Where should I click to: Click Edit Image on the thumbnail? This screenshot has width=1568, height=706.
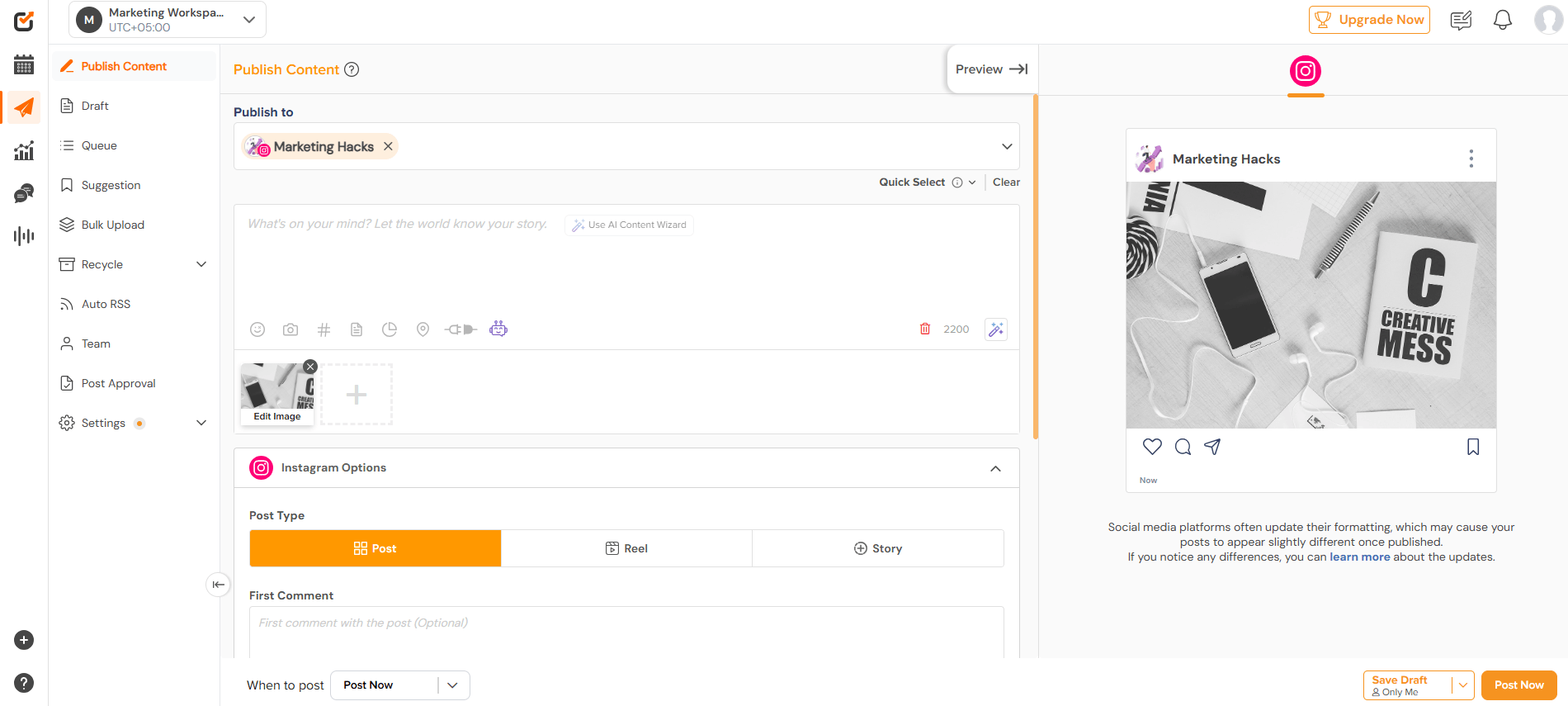click(x=277, y=417)
